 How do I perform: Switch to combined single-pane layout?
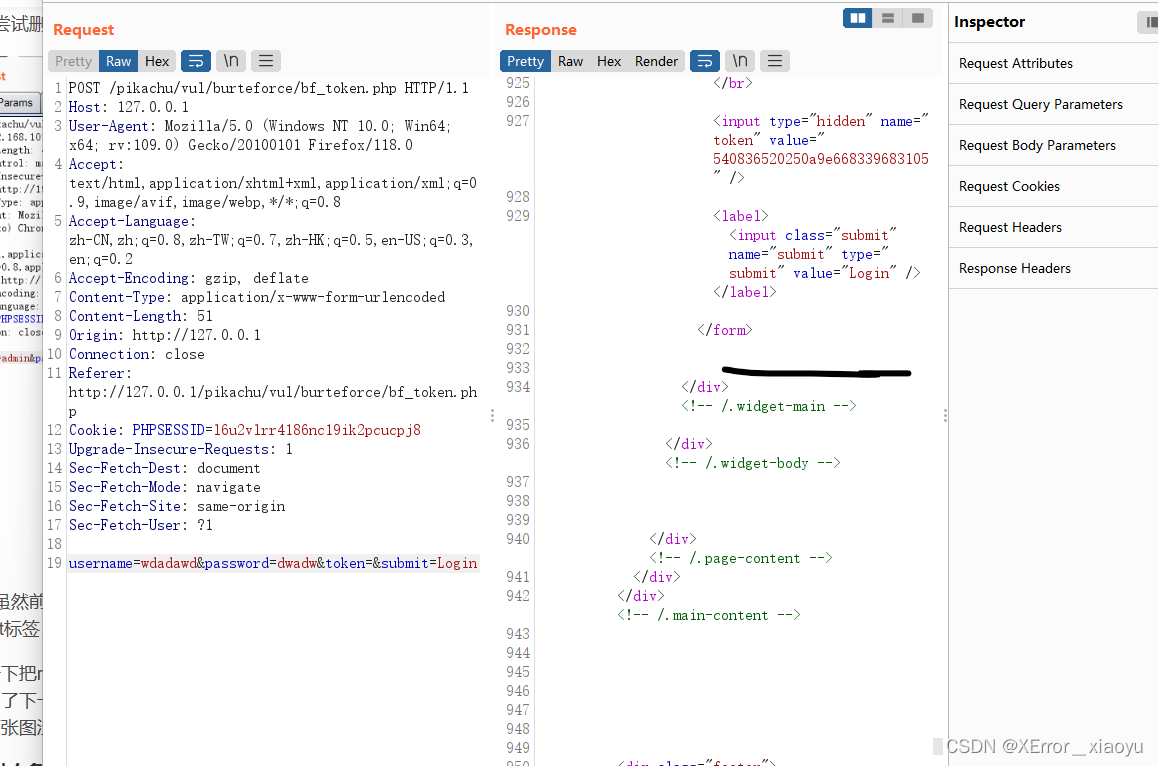[x=917, y=18]
